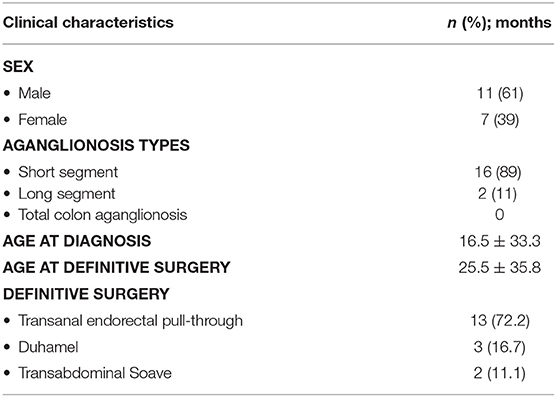Select the value 25.5 ± 35.8
This screenshot has height=397, width=556.
500,268
